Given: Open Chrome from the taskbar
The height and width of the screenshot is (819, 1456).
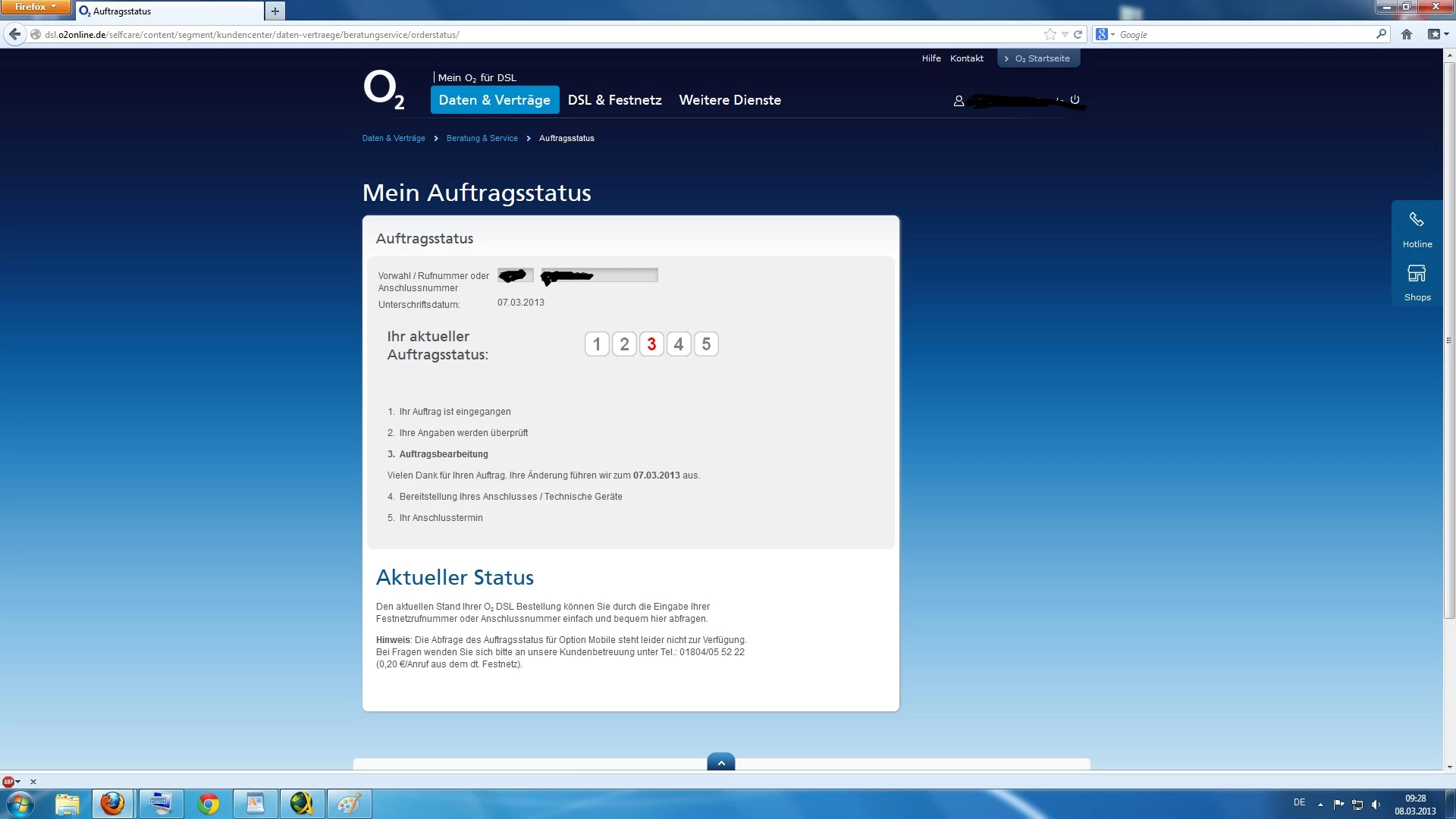Looking at the screenshot, I should point(209,804).
